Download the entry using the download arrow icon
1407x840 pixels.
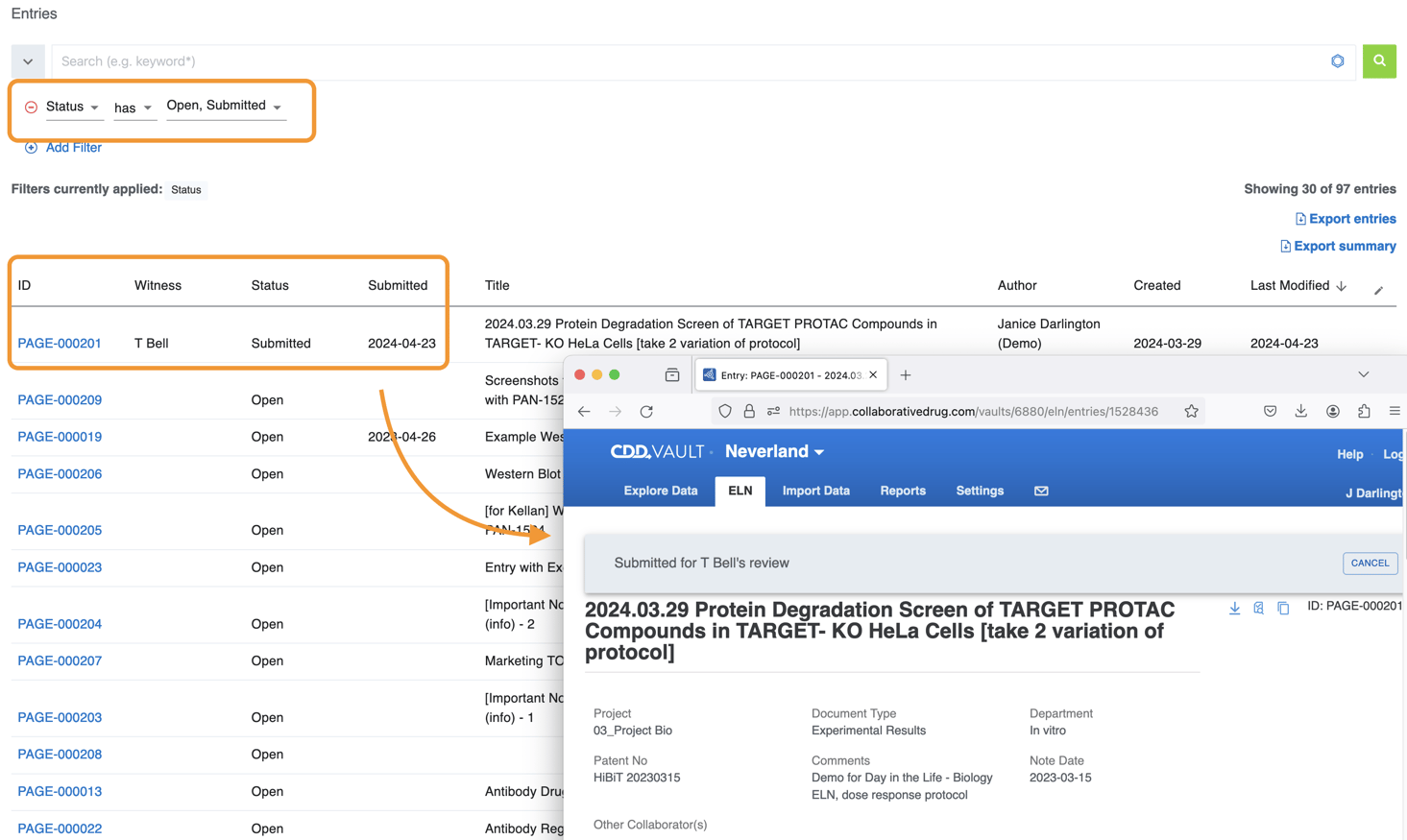[x=1234, y=608]
